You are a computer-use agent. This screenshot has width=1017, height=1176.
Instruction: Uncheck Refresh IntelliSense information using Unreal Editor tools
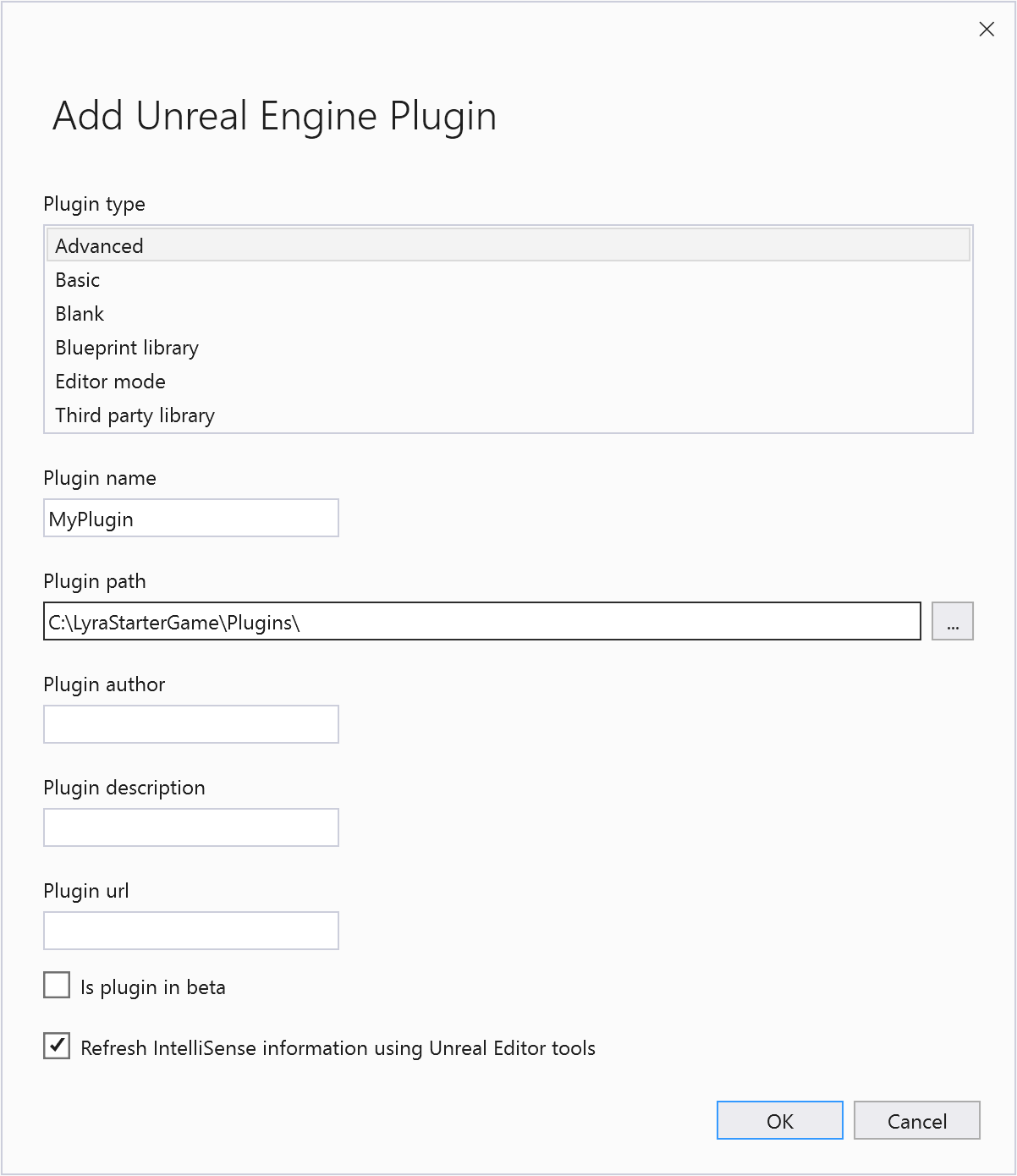[56, 1047]
